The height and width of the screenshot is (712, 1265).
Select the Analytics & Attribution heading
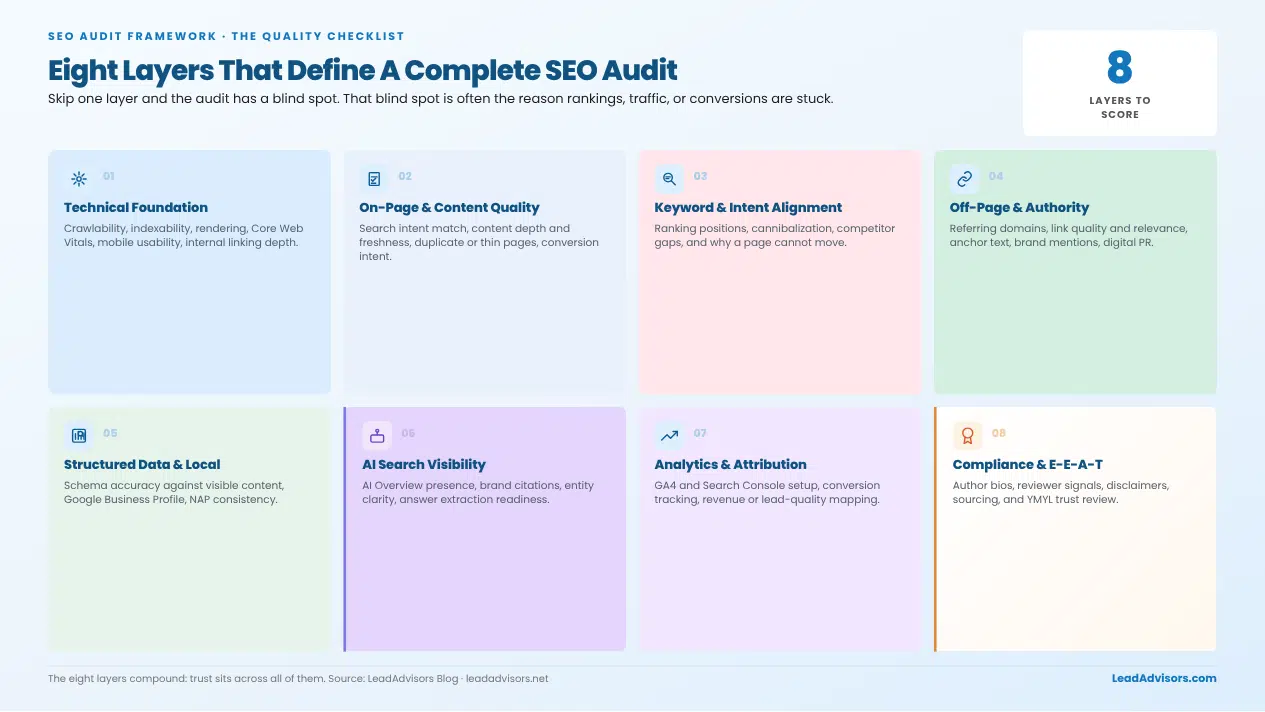point(730,465)
